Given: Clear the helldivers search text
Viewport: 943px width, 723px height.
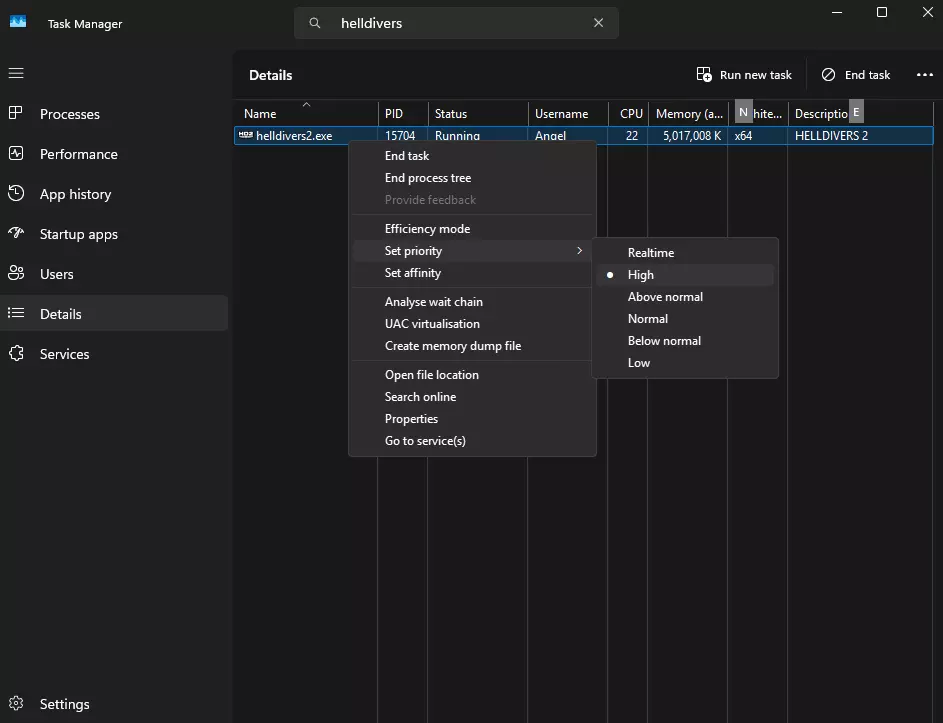Looking at the screenshot, I should click(598, 23).
